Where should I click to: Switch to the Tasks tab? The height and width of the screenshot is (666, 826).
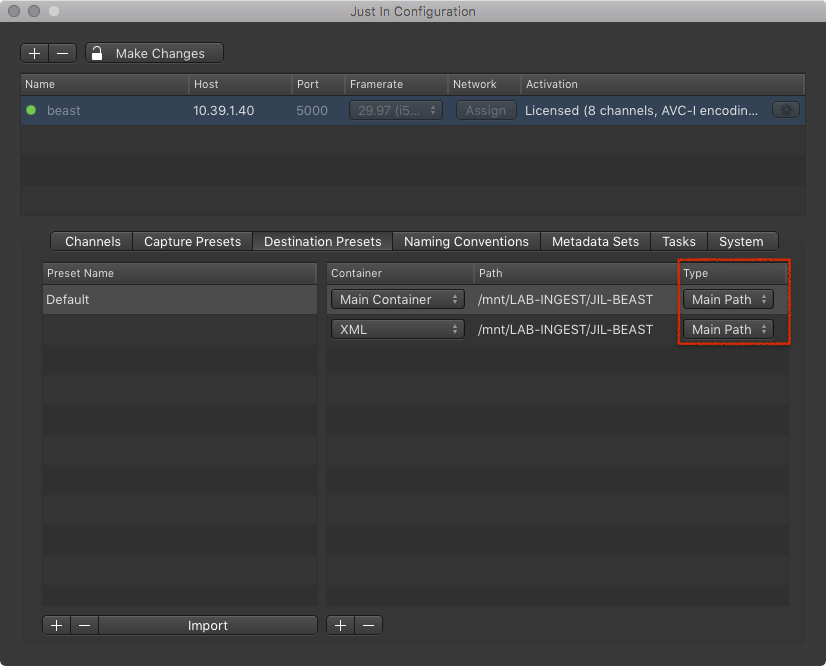pos(678,241)
